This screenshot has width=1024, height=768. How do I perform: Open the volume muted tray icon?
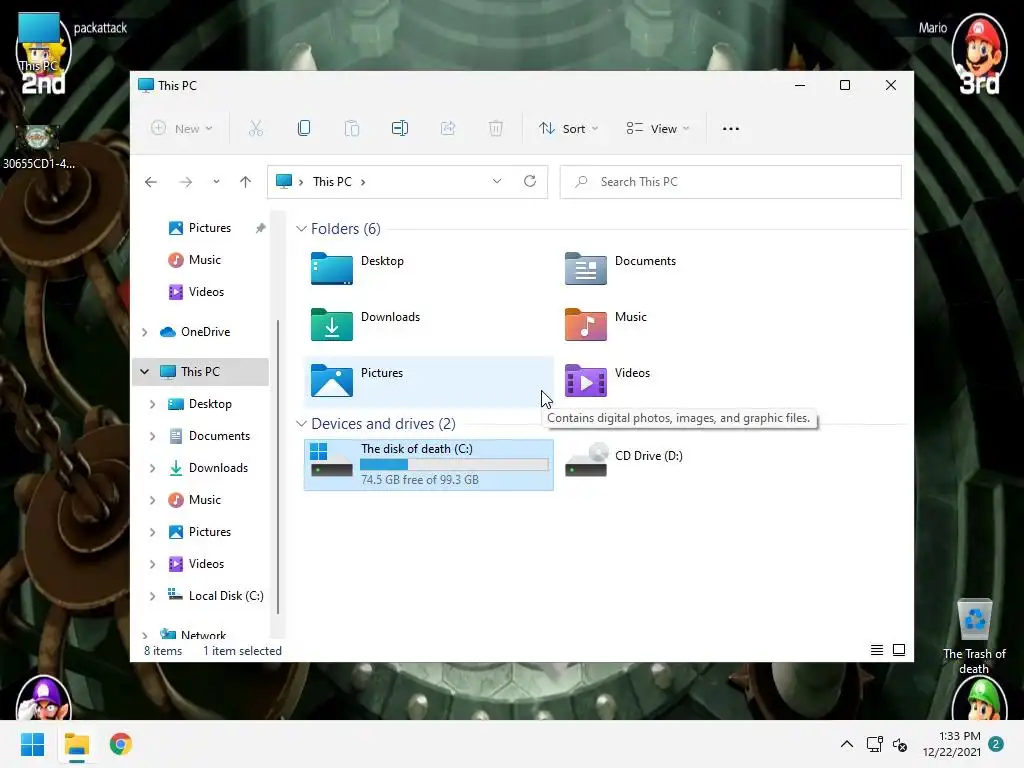[x=901, y=744]
